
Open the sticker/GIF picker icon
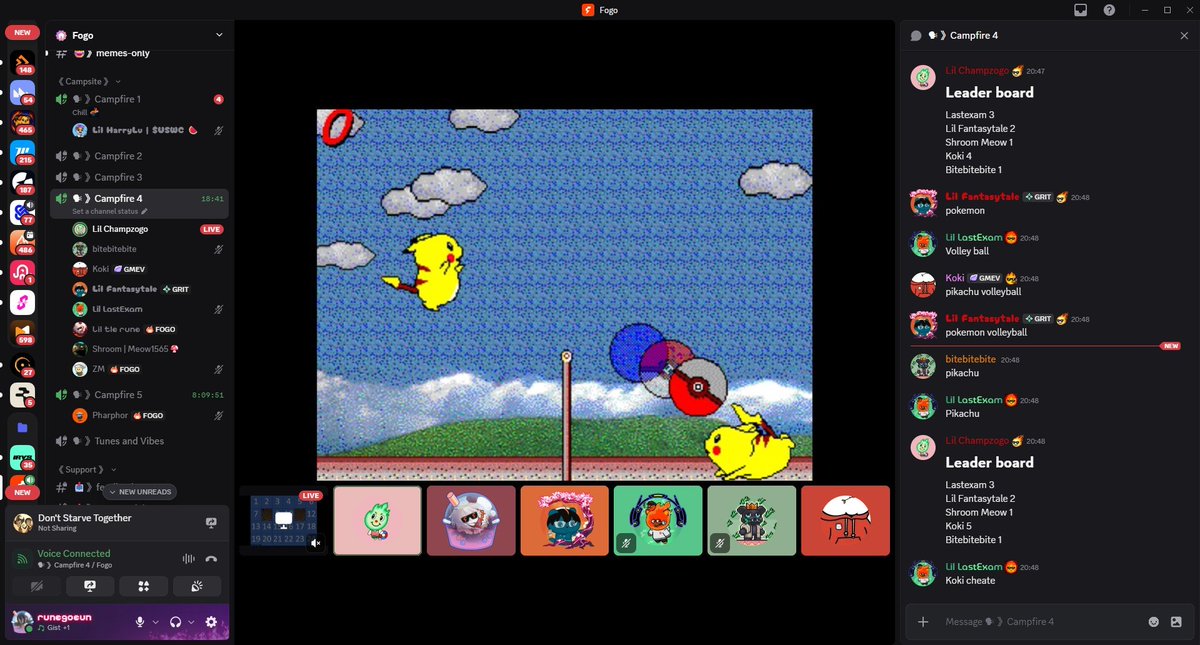1176,622
